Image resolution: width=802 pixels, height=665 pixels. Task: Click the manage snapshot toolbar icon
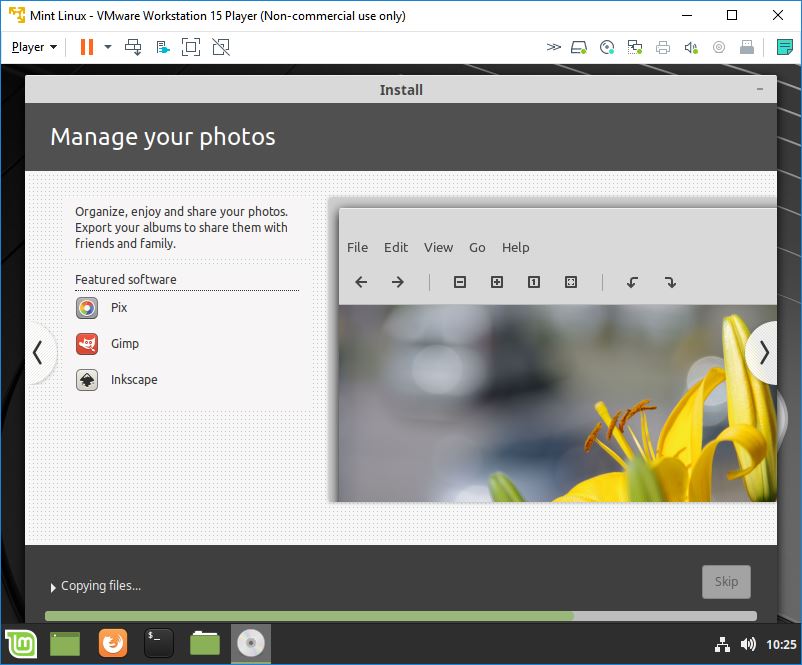coord(163,48)
